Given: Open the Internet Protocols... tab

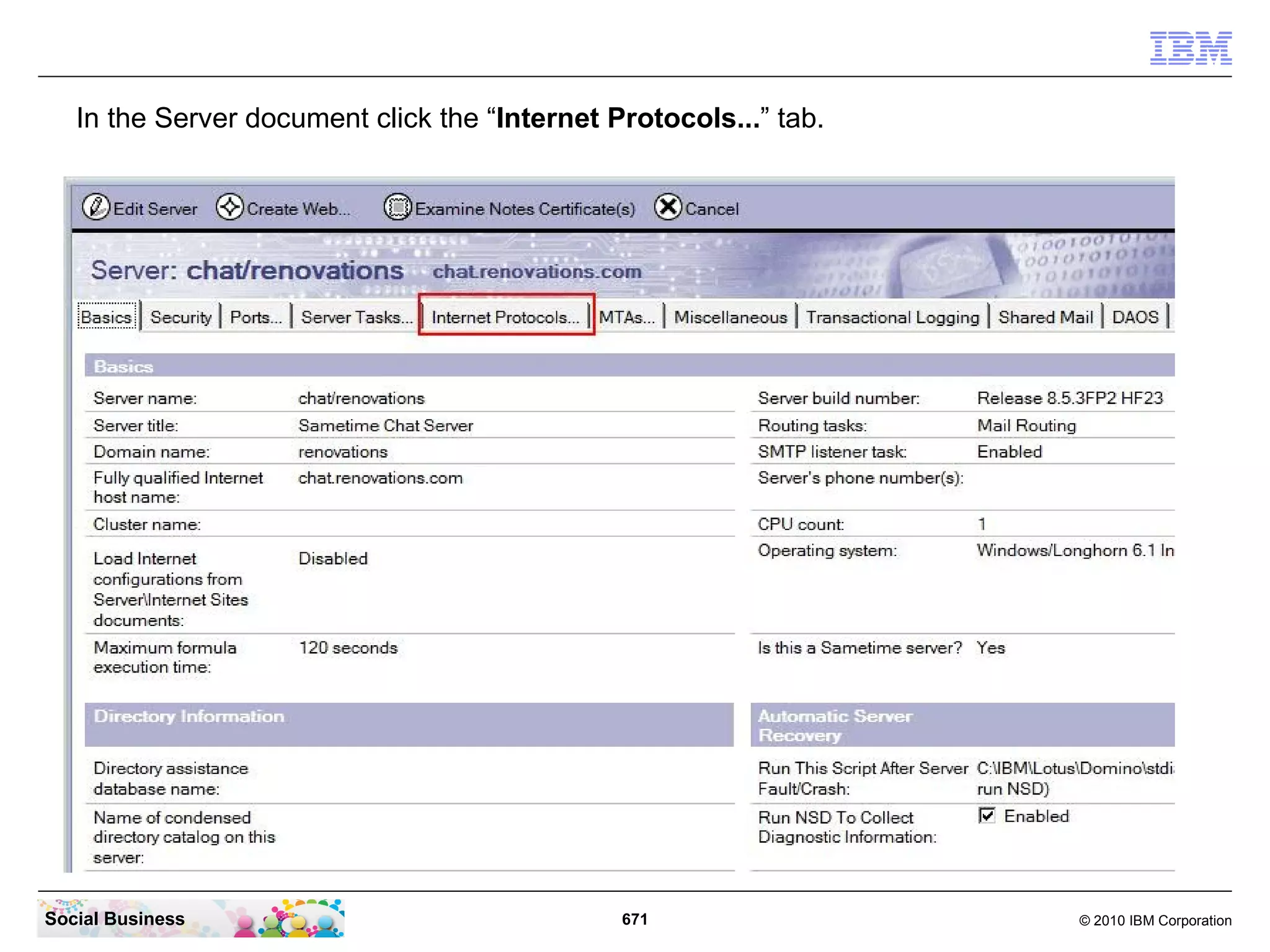Looking at the screenshot, I should point(506,317).
